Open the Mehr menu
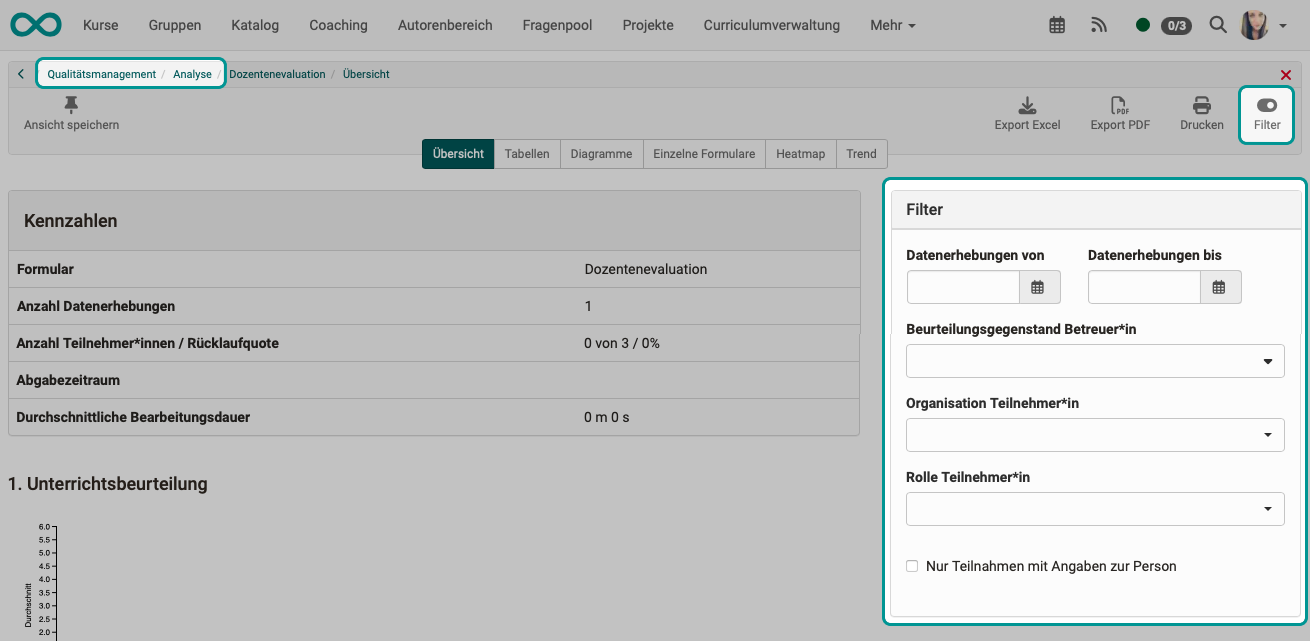Screen dimensions: 1310x641 (891, 25)
